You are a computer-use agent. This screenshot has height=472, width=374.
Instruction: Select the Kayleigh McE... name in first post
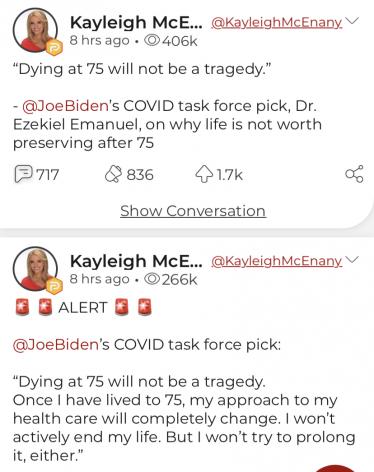click(x=136, y=23)
